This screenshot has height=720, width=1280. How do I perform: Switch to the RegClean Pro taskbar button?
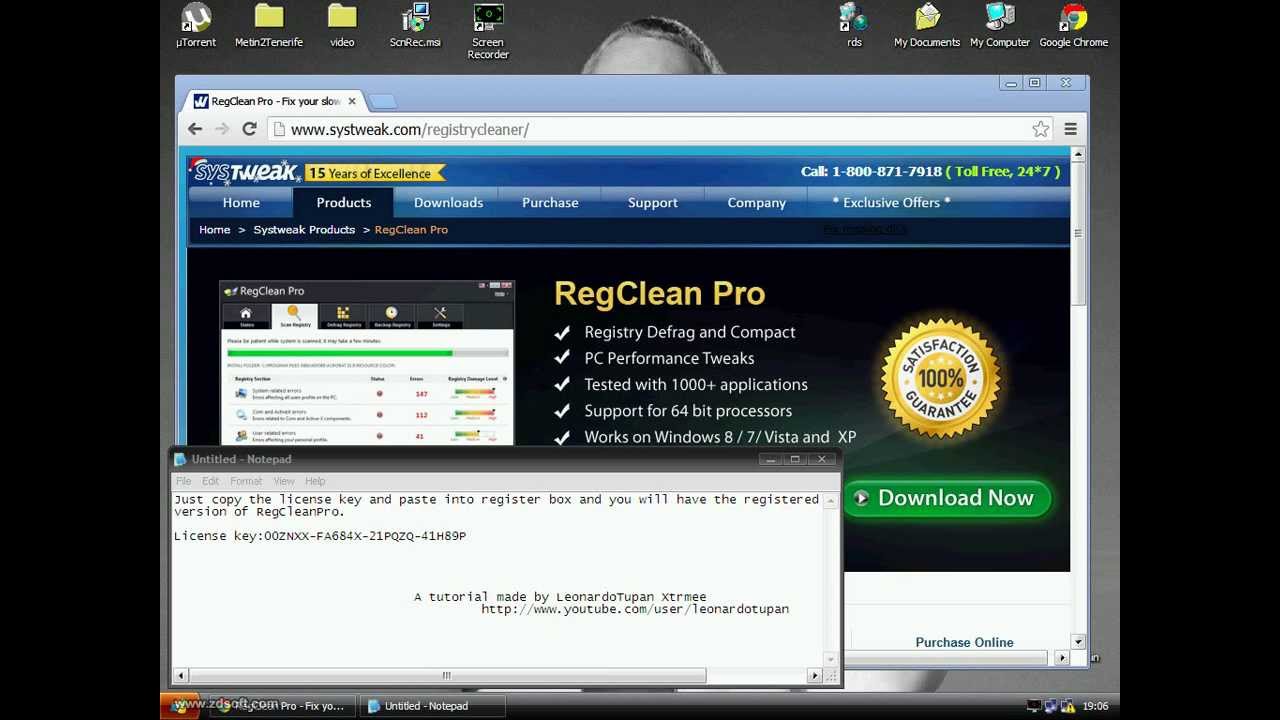(x=283, y=706)
